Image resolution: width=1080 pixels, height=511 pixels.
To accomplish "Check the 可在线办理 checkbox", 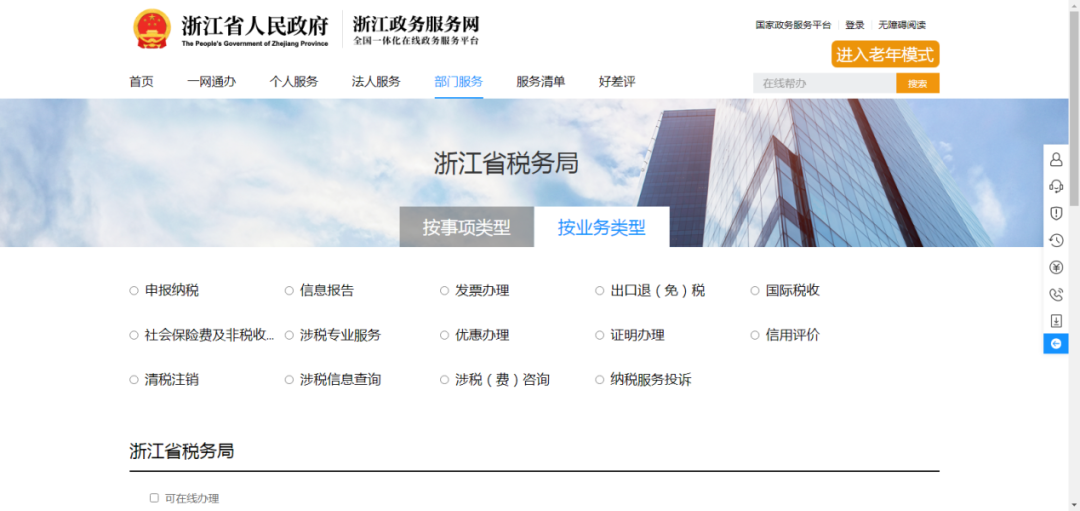I will coord(154,498).
